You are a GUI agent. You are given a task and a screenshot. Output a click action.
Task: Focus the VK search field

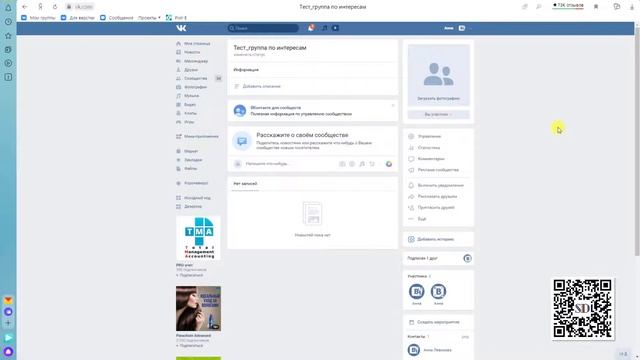tap(263, 28)
